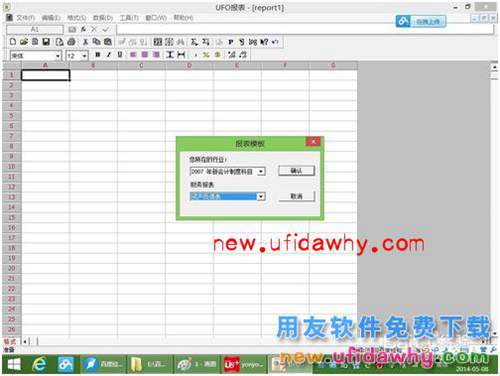500x376 pixels.
Task: Click the 取消 button in dialog
Action: tap(296, 196)
